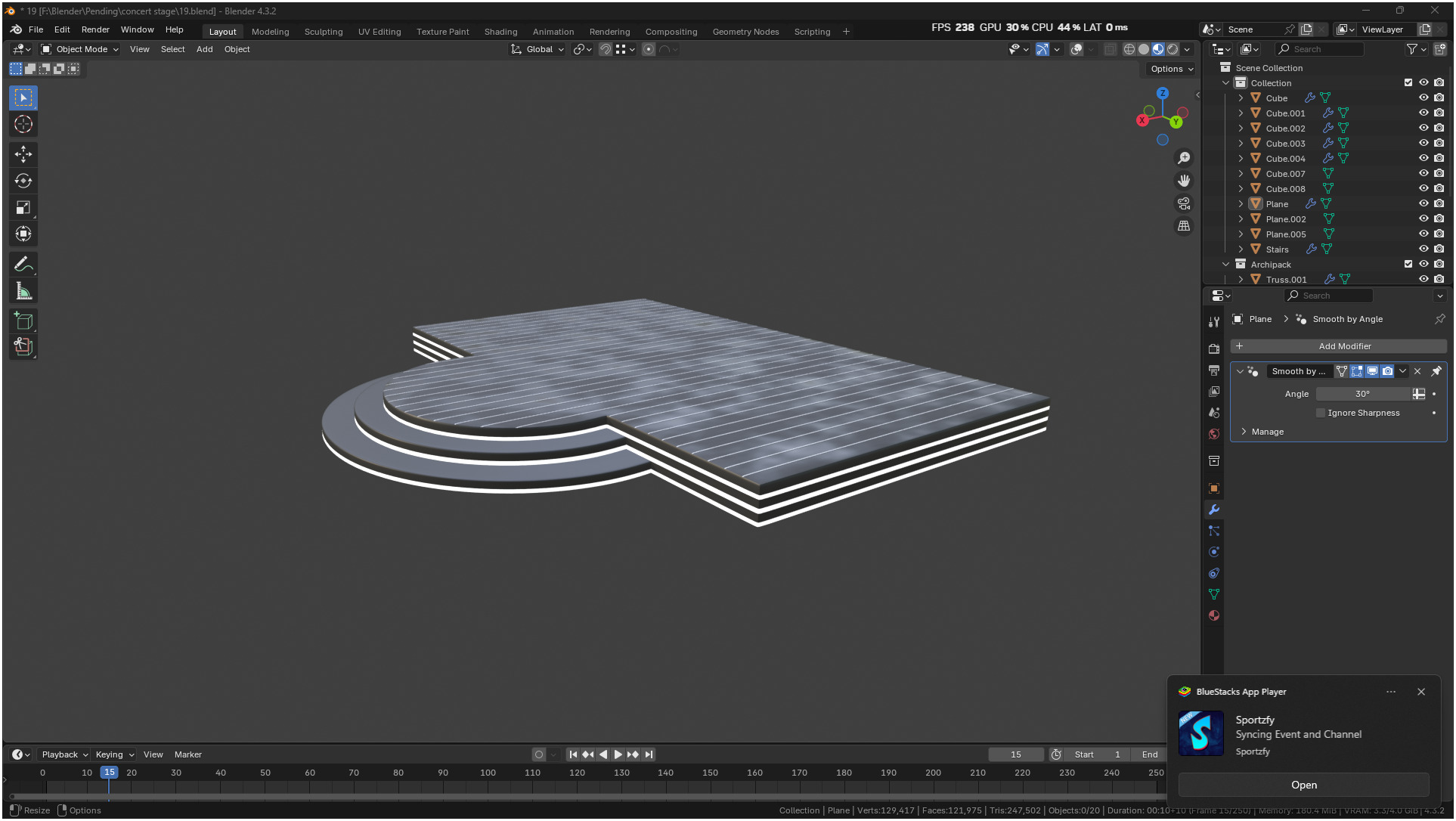Hide Cube.004 in viewport

point(1423,158)
